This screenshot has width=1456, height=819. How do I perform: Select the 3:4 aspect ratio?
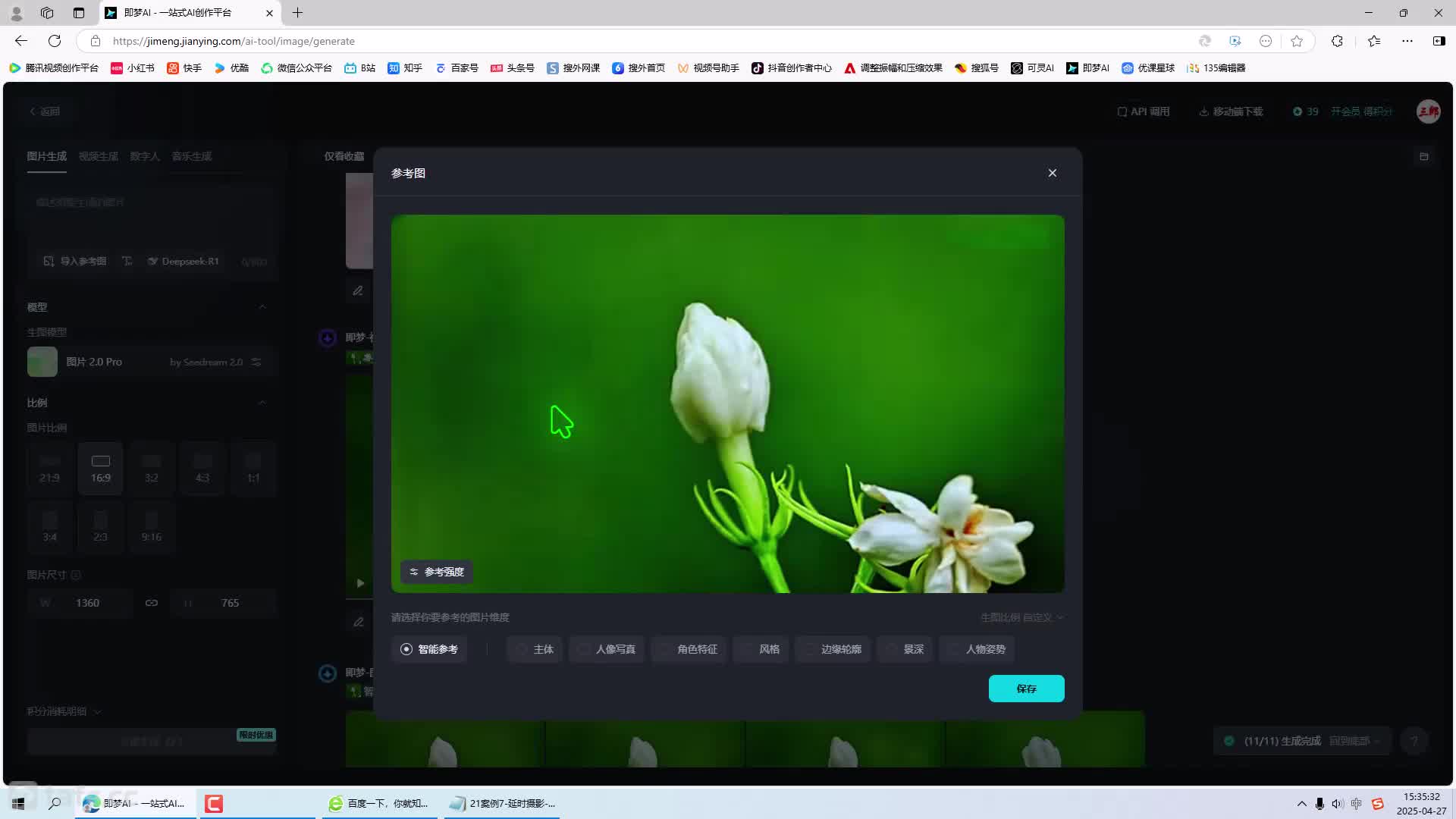[x=49, y=528]
